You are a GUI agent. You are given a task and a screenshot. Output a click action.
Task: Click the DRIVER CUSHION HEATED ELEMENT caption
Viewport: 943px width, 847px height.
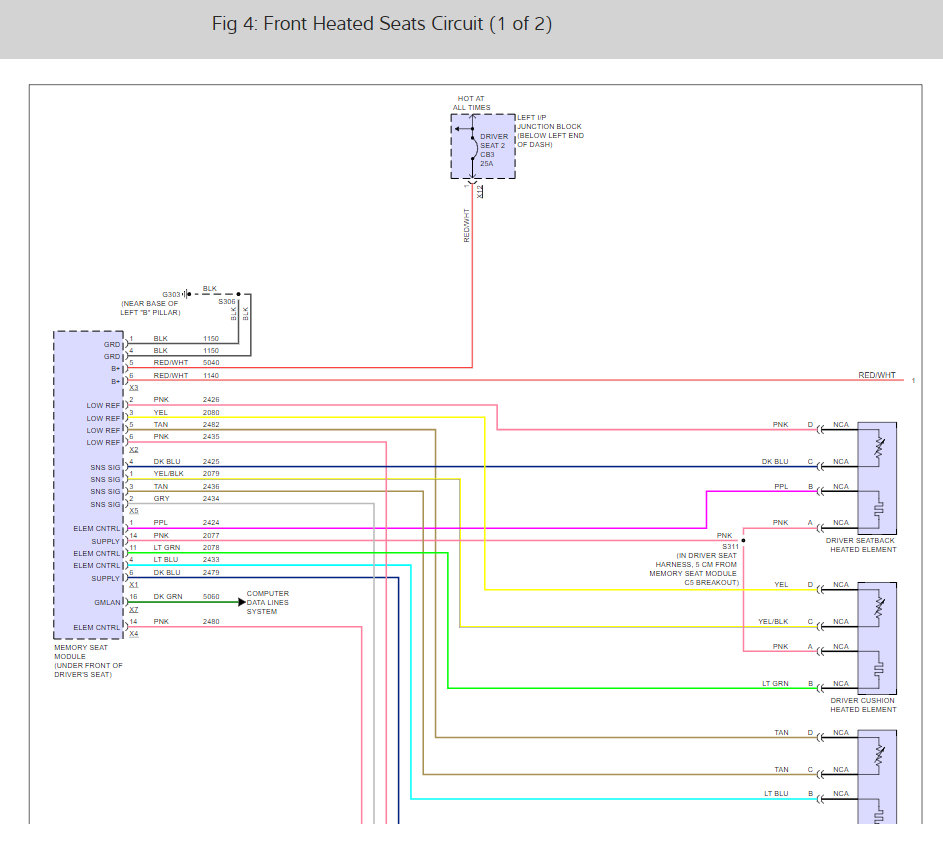click(x=863, y=705)
